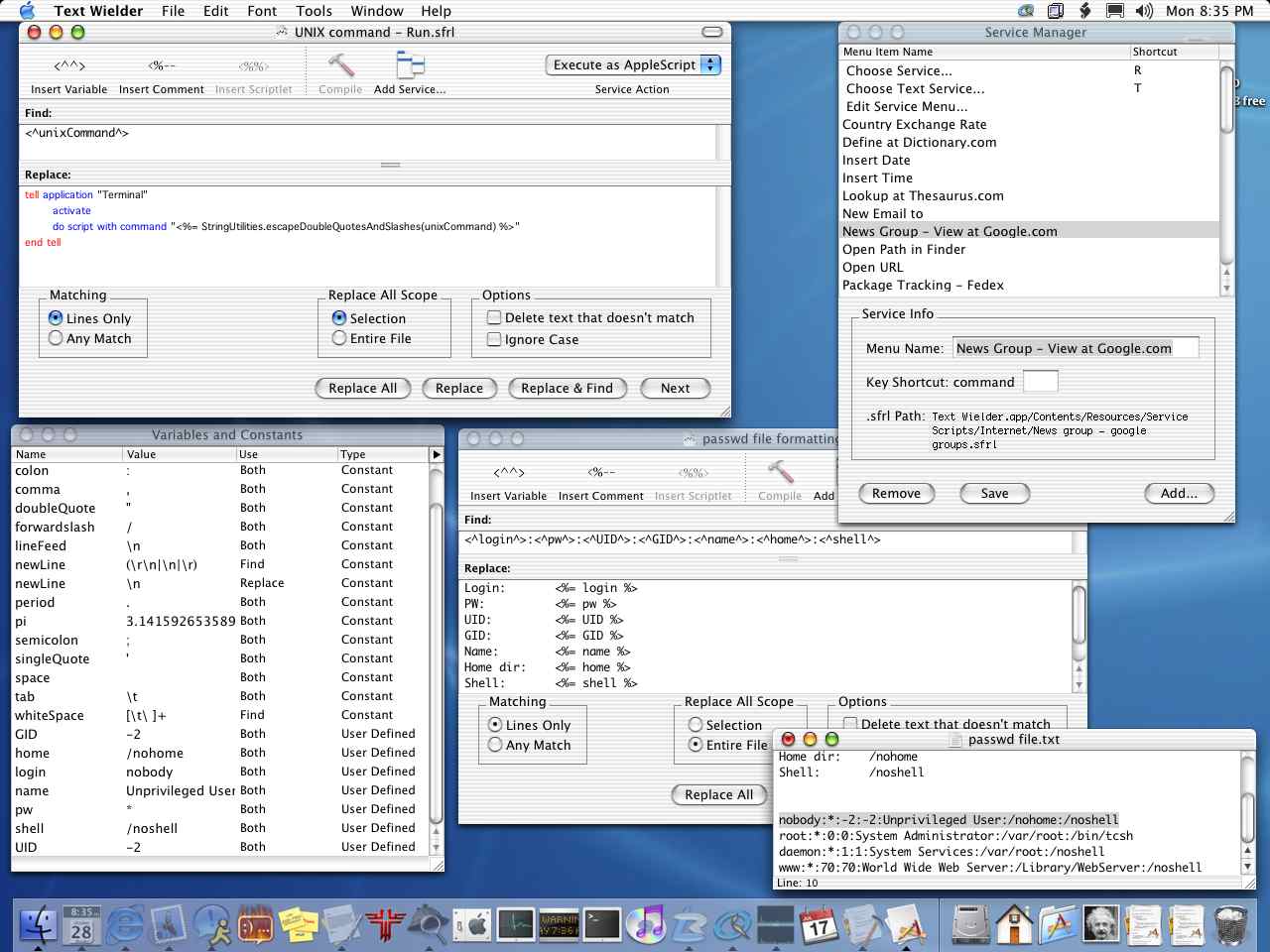This screenshot has height=952, width=1270.
Task: Click Insert Scriptlet icon in passwd file formatting window
Action: [694, 473]
